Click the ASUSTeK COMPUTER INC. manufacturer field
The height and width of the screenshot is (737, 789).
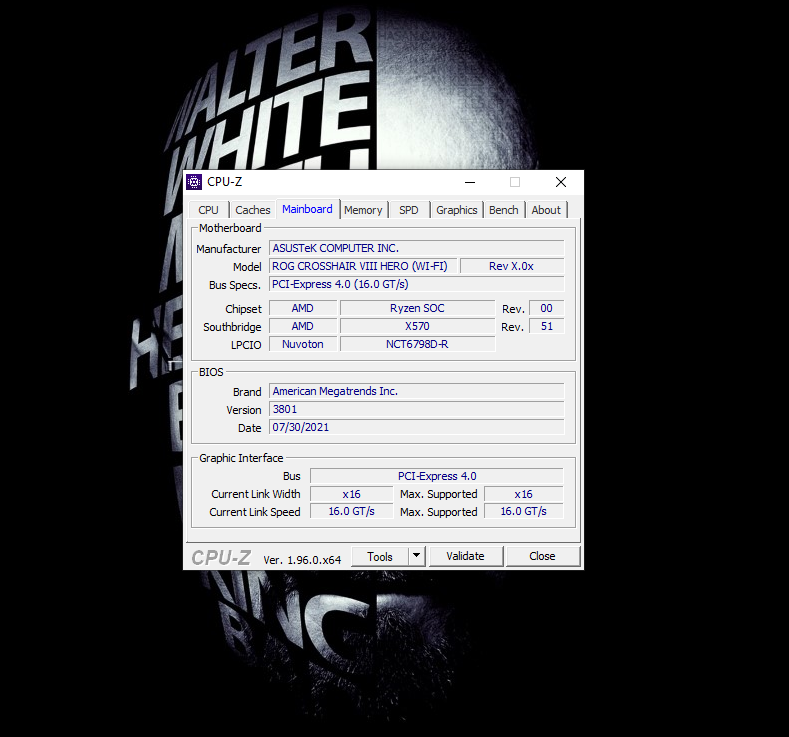(x=417, y=248)
